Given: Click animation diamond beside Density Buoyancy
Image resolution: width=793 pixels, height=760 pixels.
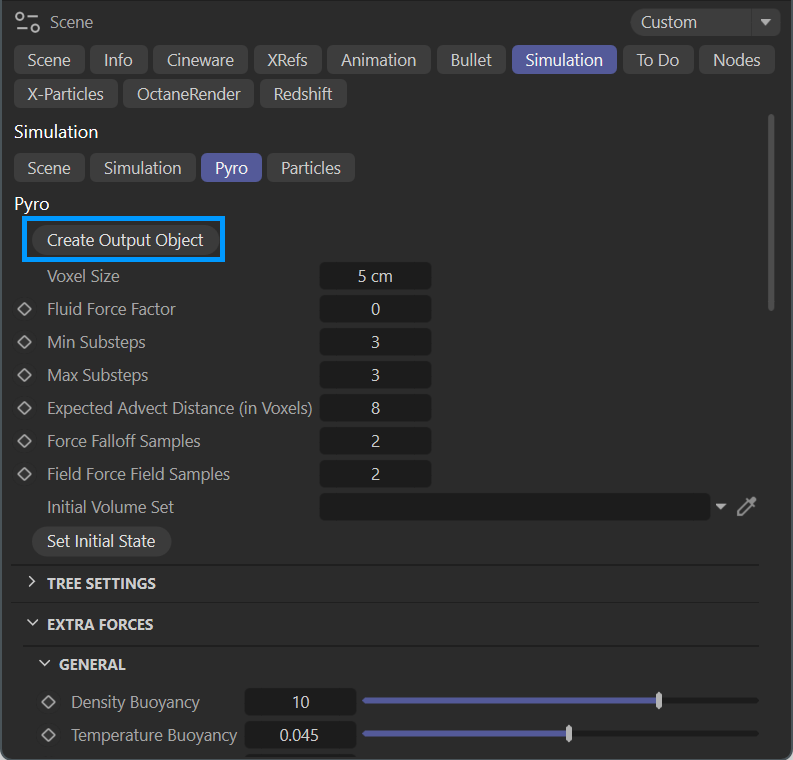Looking at the screenshot, I should pos(48,702).
